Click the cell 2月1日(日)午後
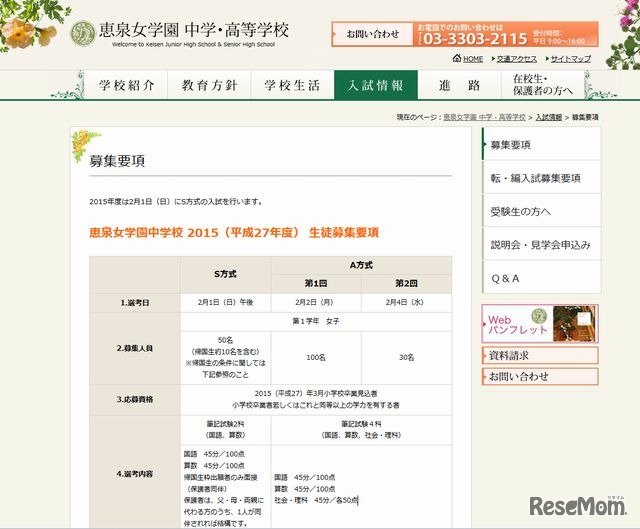The height and width of the screenshot is (529, 640). (225, 302)
